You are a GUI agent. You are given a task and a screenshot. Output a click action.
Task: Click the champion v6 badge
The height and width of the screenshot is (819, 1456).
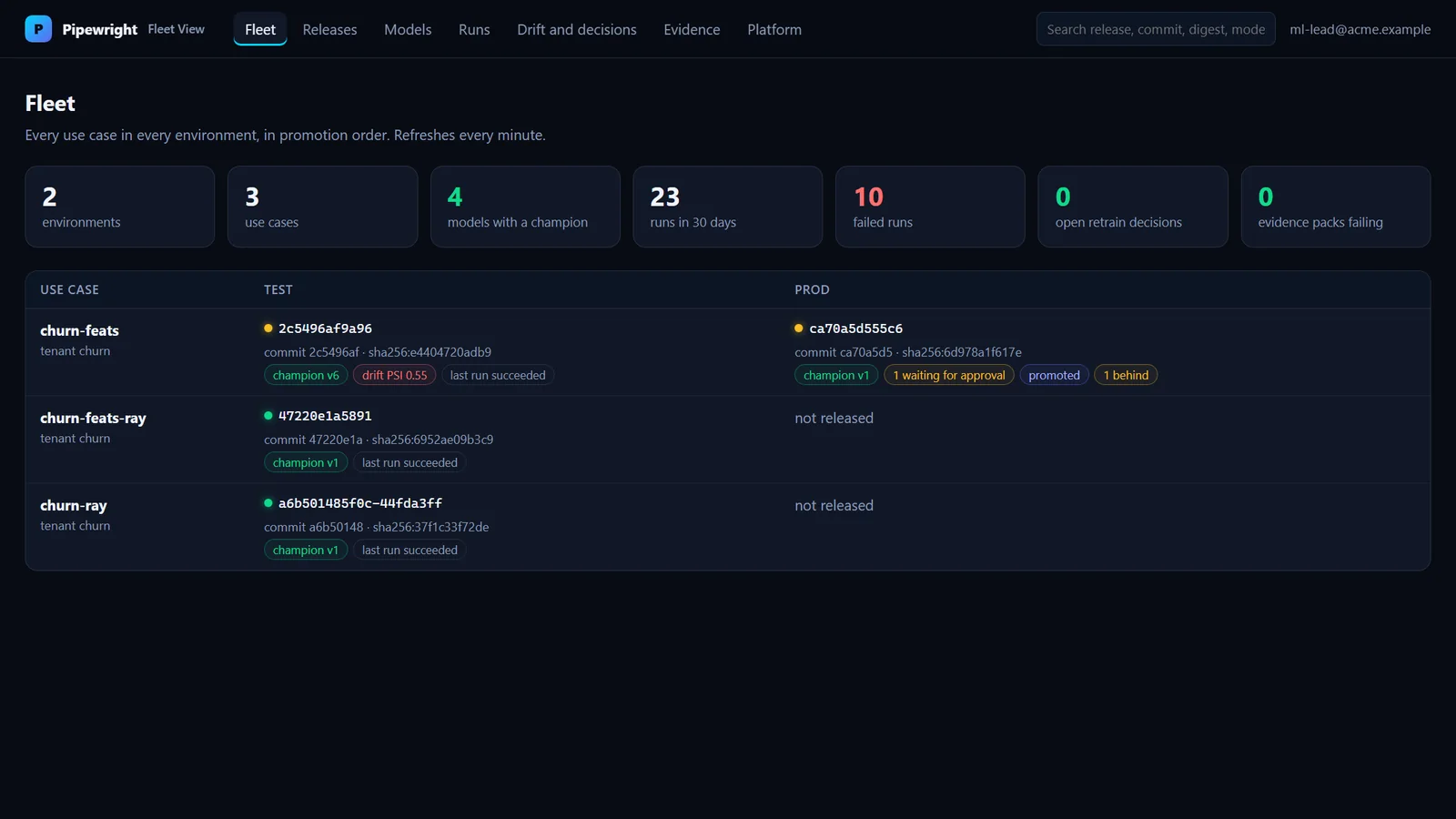(x=306, y=375)
